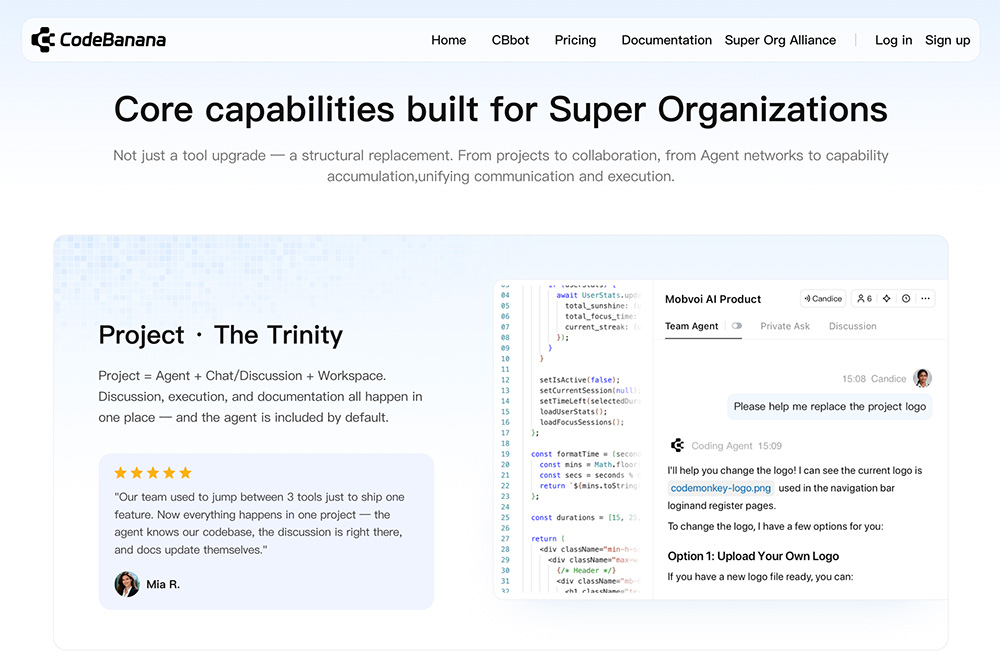This screenshot has height=665, width=1000.
Task: Click the Log in link
Action: point(893,40)
